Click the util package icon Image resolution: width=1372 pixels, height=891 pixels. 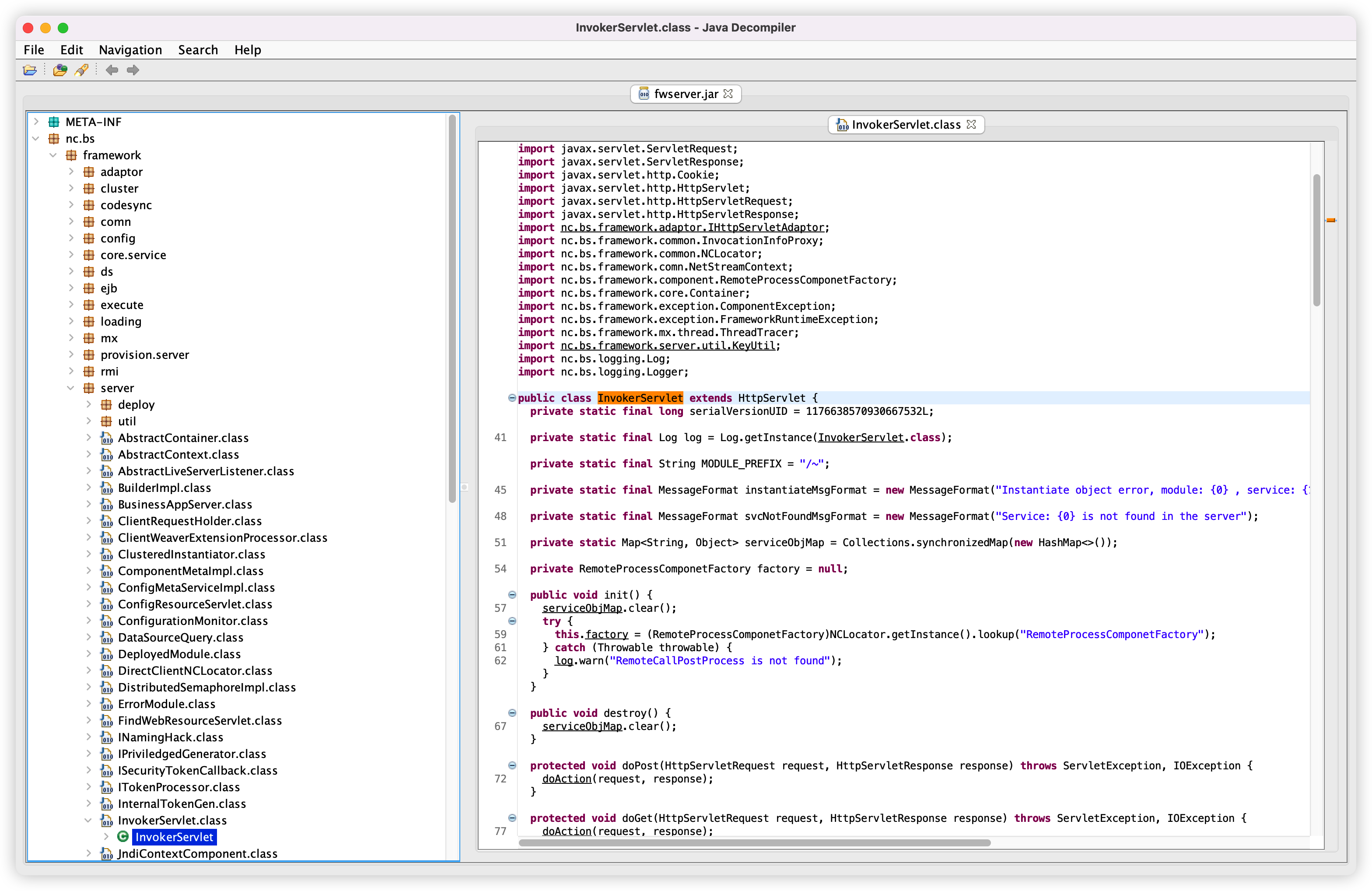coord(107,421)
